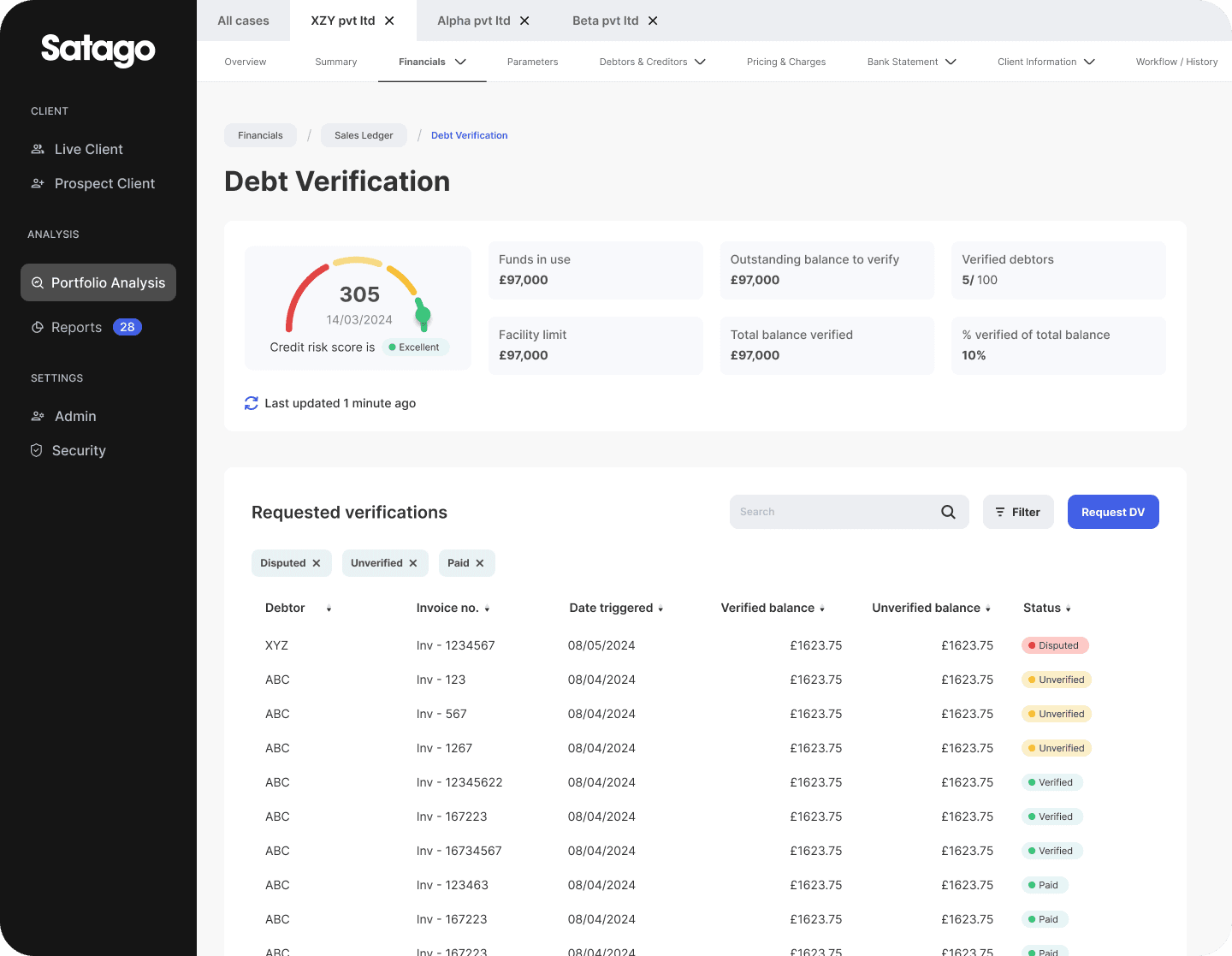Click the XYZ debtor name

pos(276,645)
